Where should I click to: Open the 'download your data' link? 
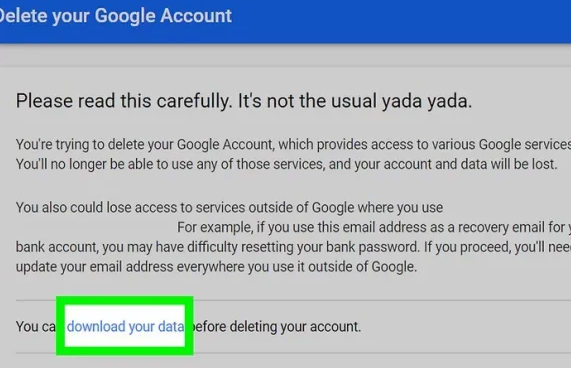(x=125, y=327)
